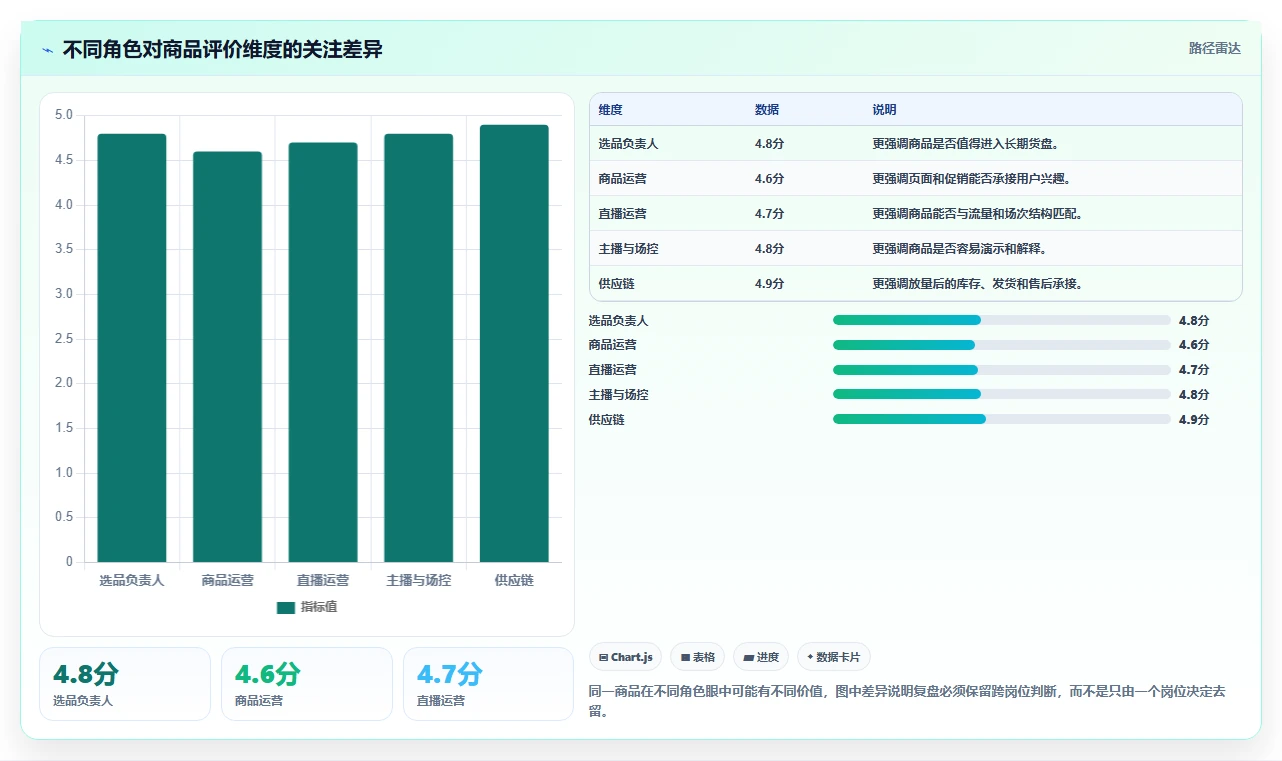This screenshot has width=1282, height=761.
Task: Click the 选品负责人 progress bar
Action: tap(1001, 320)
